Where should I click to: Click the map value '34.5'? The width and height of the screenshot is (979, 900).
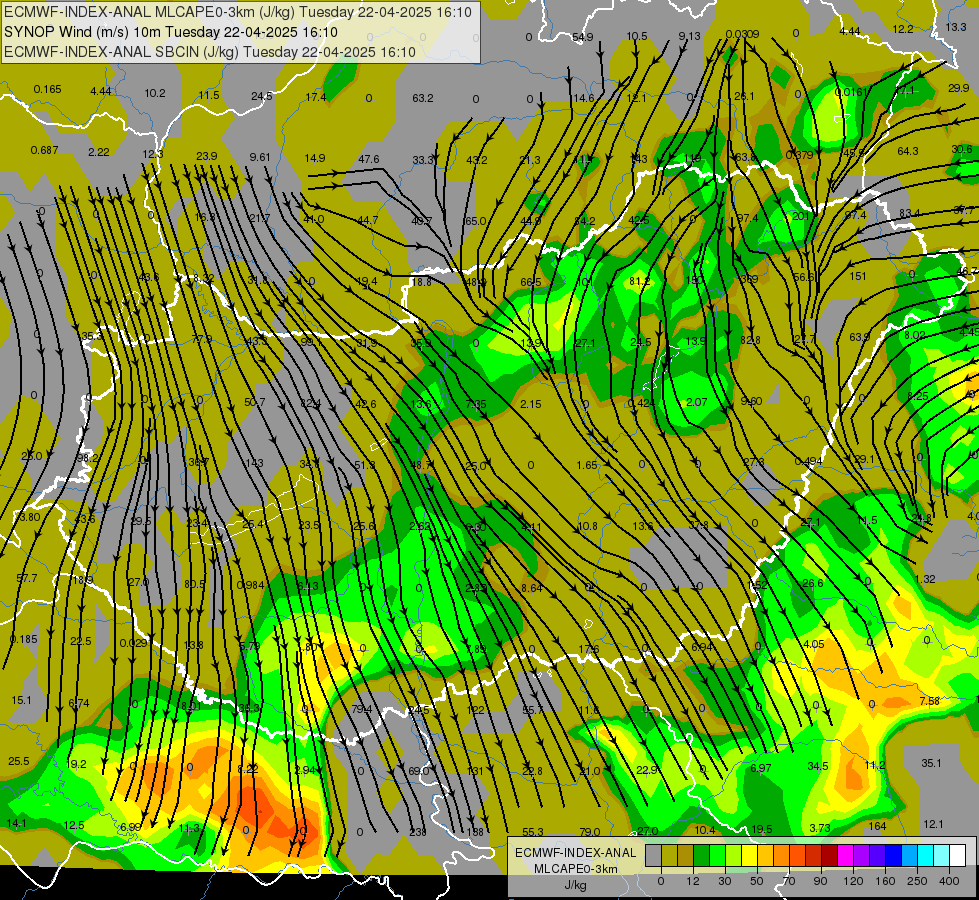[x=817, y=766]
